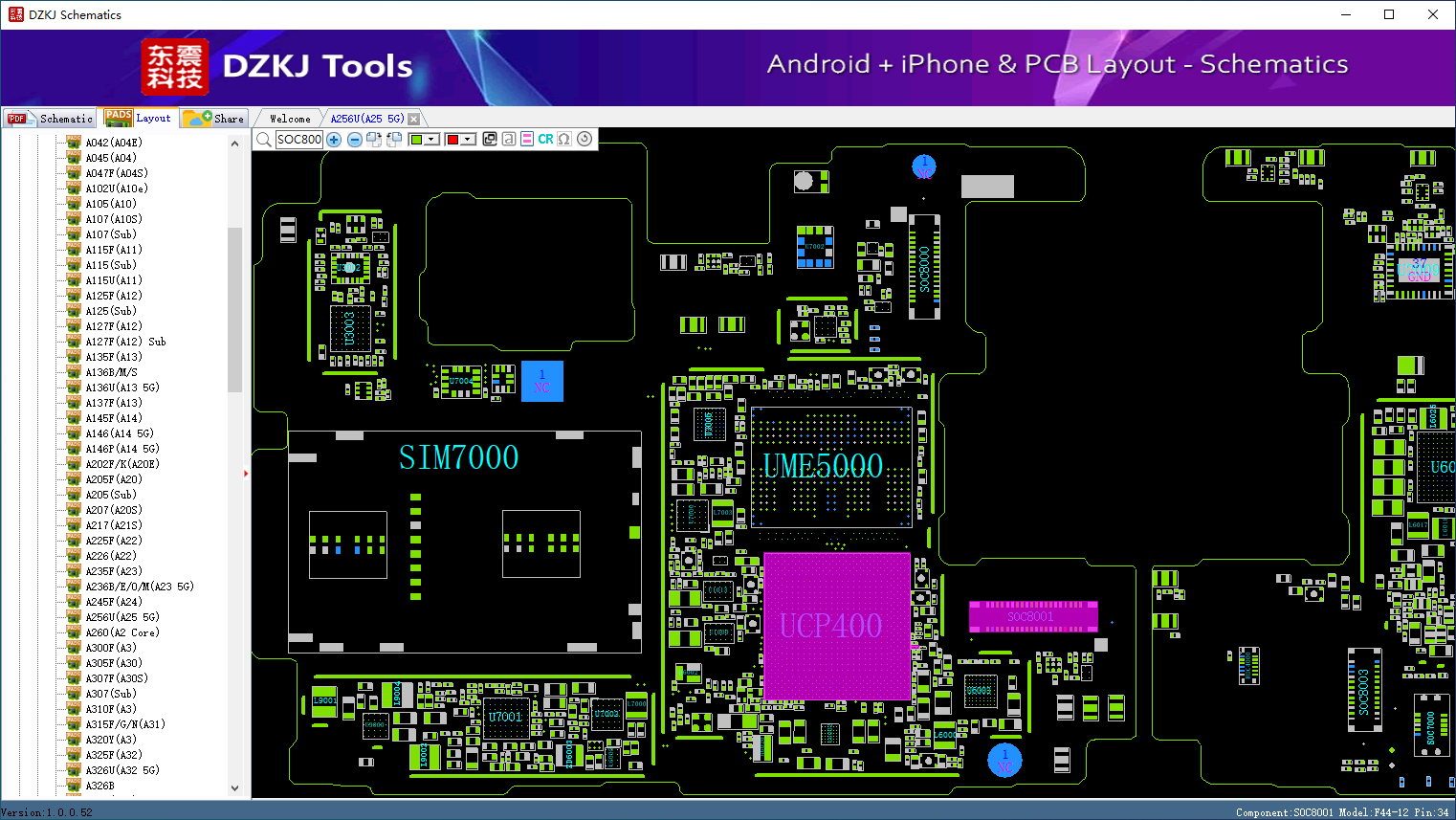
Task: Select A236B/E/O/M(A23 5G) entry
Action: pyautogui.click(x=140, y=587)
